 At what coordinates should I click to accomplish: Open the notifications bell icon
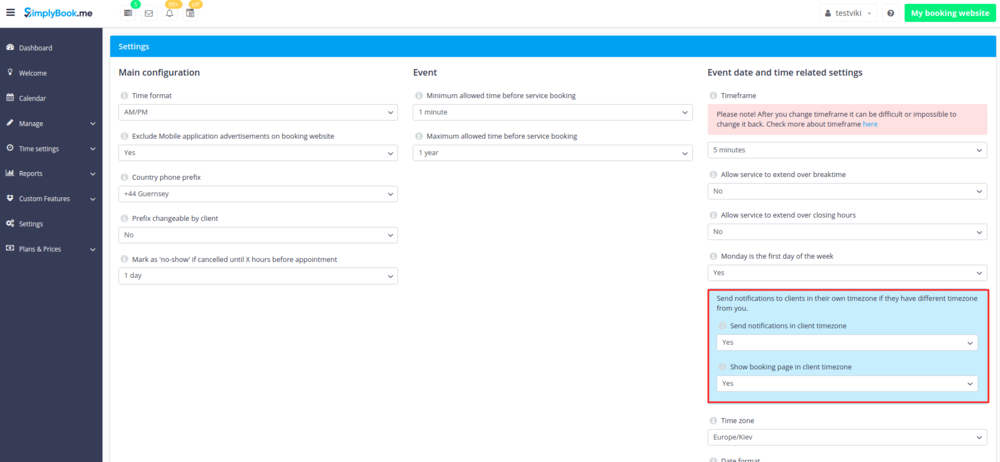tap(169, 14)
